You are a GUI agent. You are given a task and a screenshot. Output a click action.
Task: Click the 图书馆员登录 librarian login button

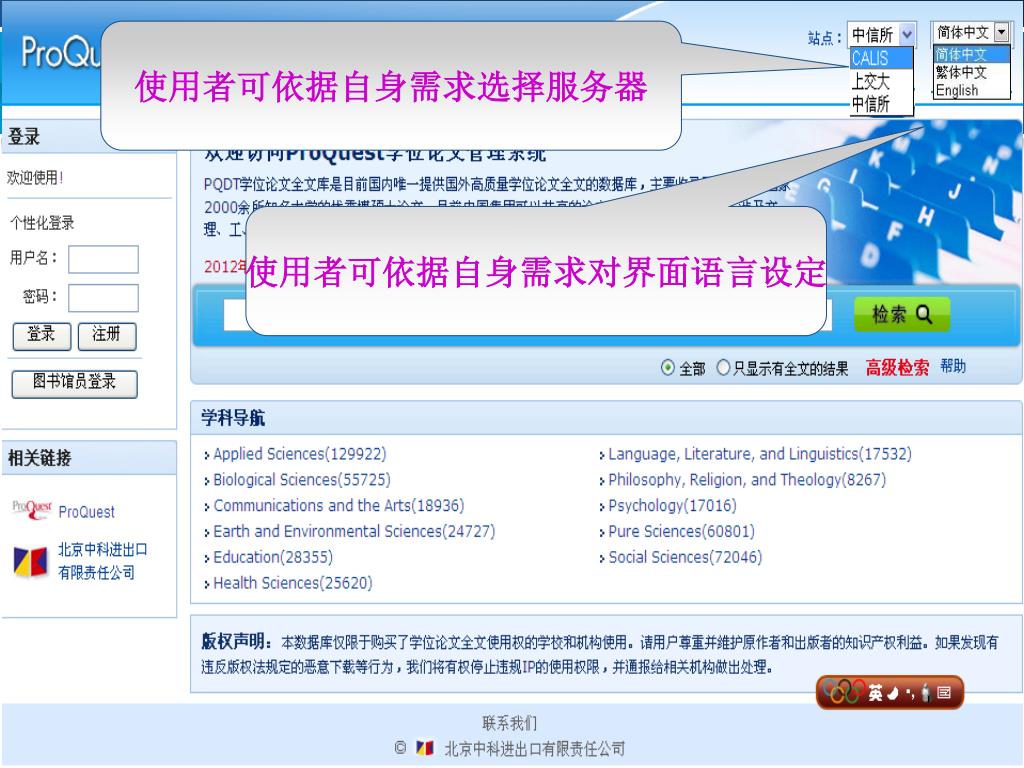74,383
